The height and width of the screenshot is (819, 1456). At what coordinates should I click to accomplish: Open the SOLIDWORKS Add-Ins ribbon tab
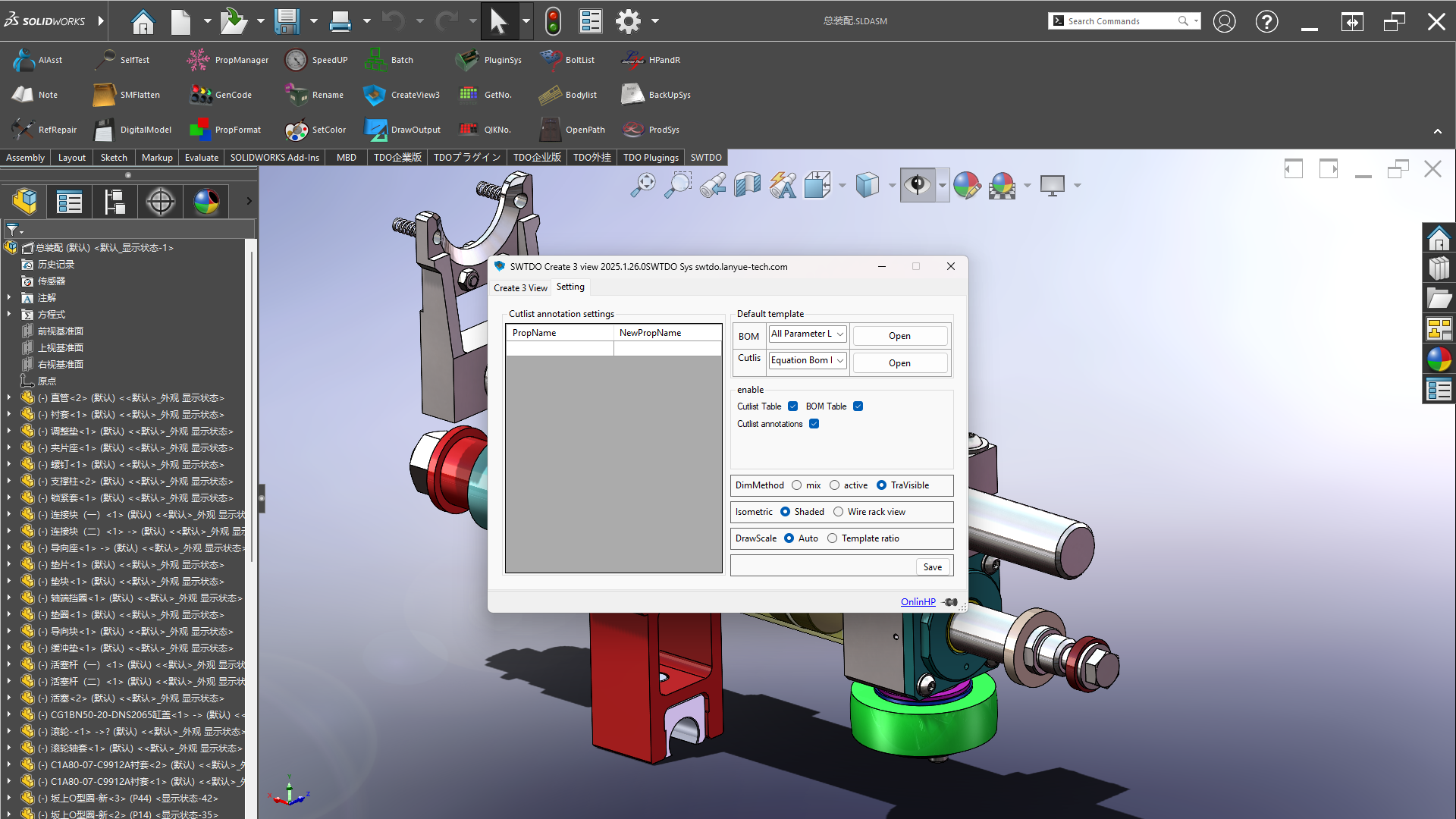[x=275, y=158]
